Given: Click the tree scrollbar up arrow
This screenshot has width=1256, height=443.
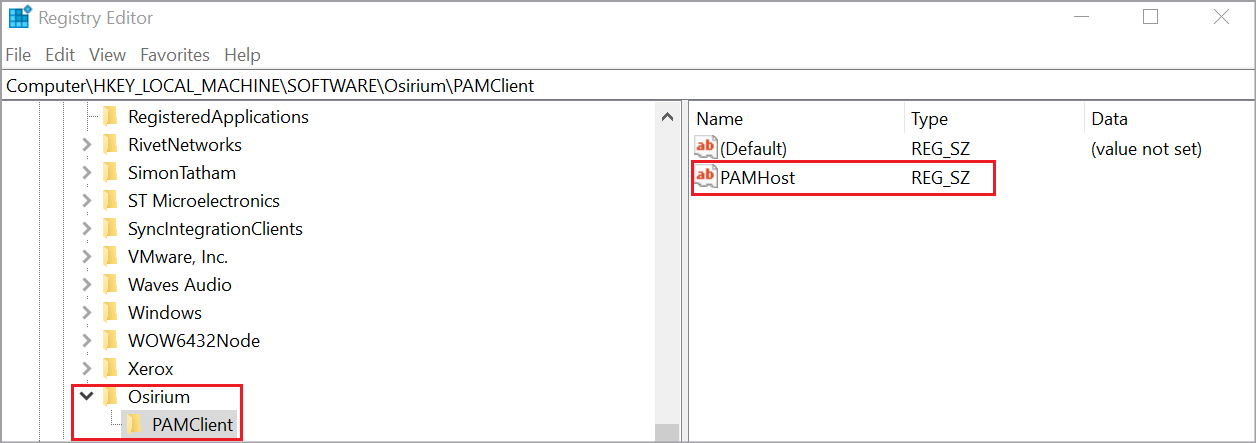Looking at the screenshot, I should [x=668, y=117].
